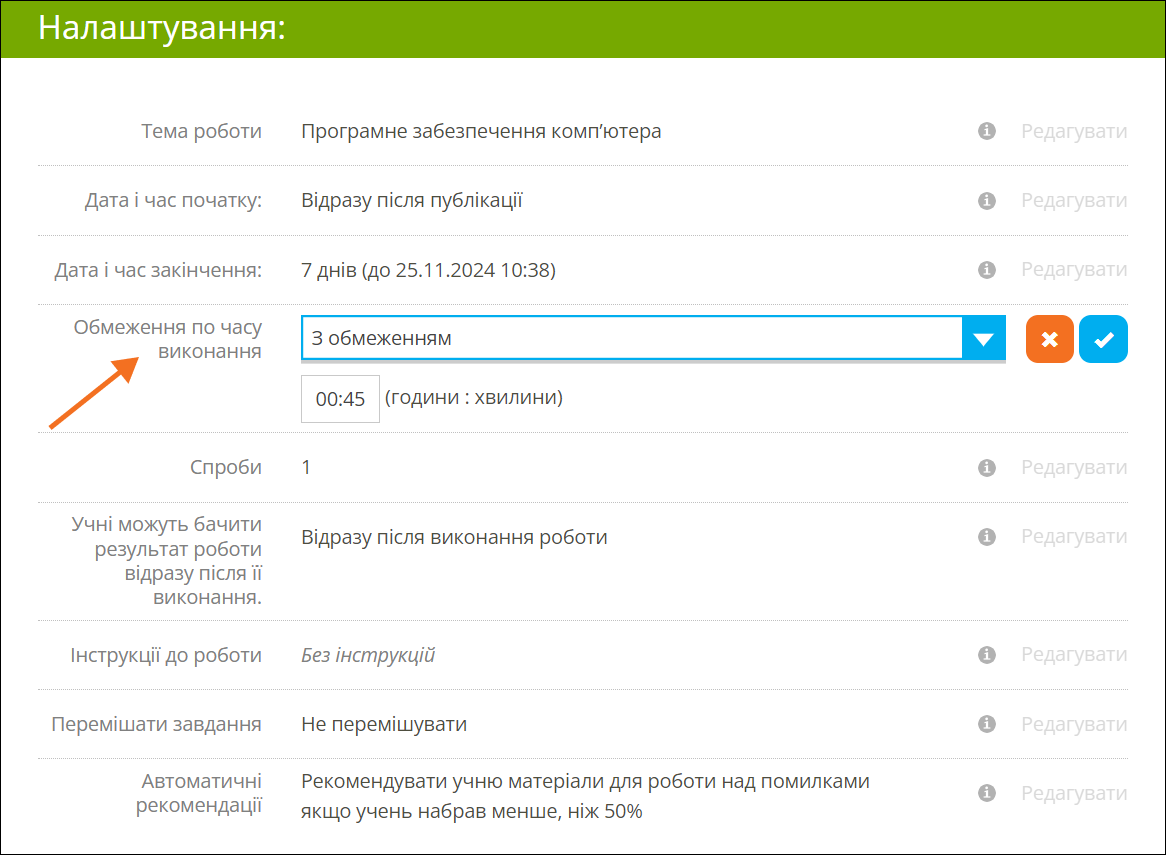Click the 00:45 time input field
Image resolution: width=1166 pixels, height=855 pixels.
click(x=340, y=399)
